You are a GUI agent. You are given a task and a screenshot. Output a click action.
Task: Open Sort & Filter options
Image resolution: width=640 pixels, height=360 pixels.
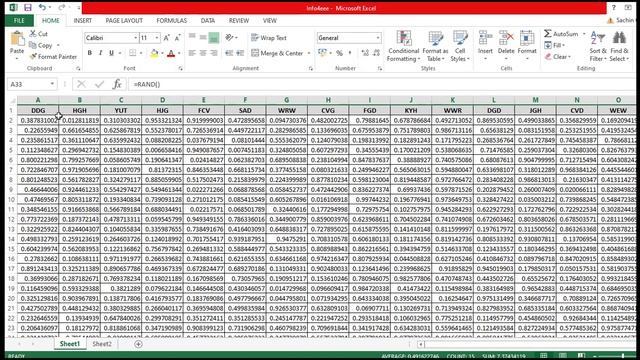point(598,46)
